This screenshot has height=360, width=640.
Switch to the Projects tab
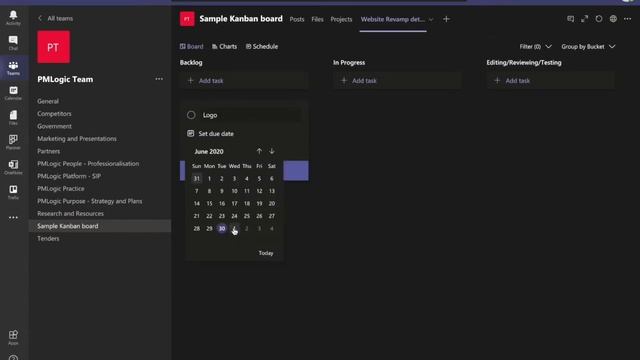[341, 19]
